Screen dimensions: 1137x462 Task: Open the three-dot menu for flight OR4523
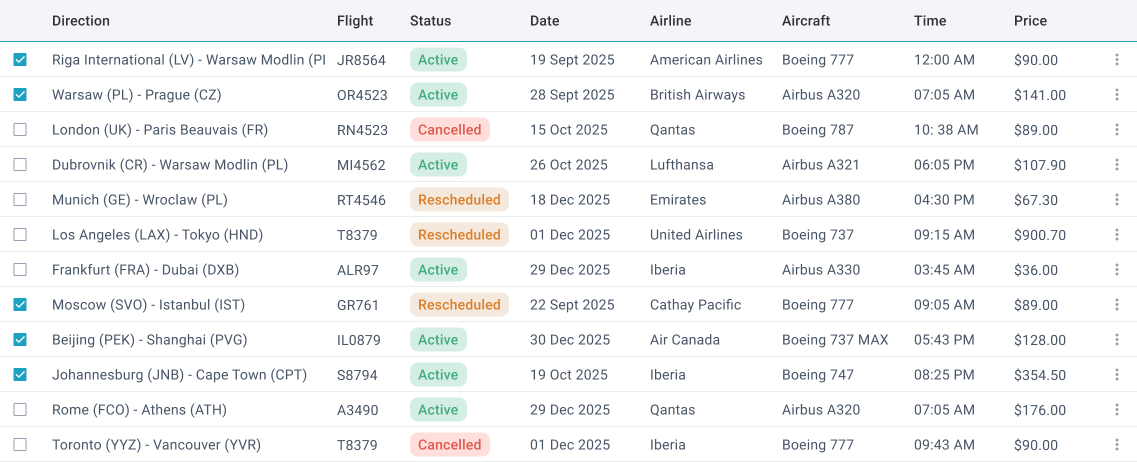click(x=1117, y=95)
